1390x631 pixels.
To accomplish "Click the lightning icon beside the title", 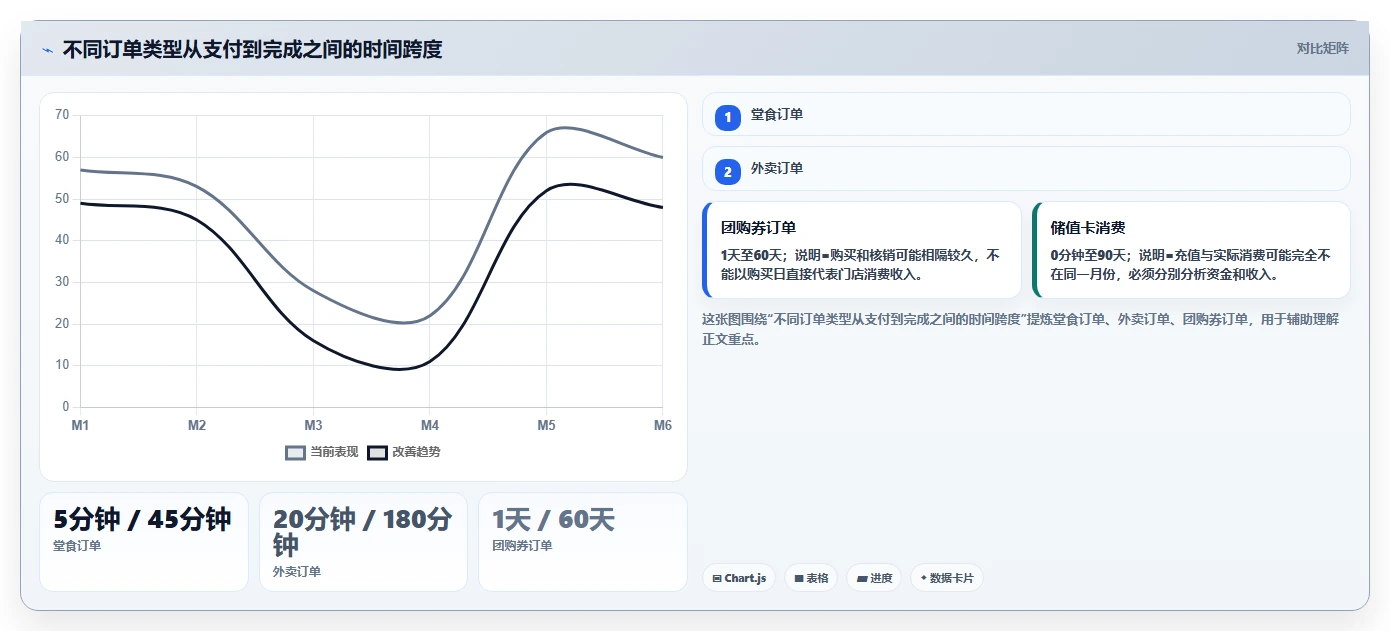I will coord(47,49).
